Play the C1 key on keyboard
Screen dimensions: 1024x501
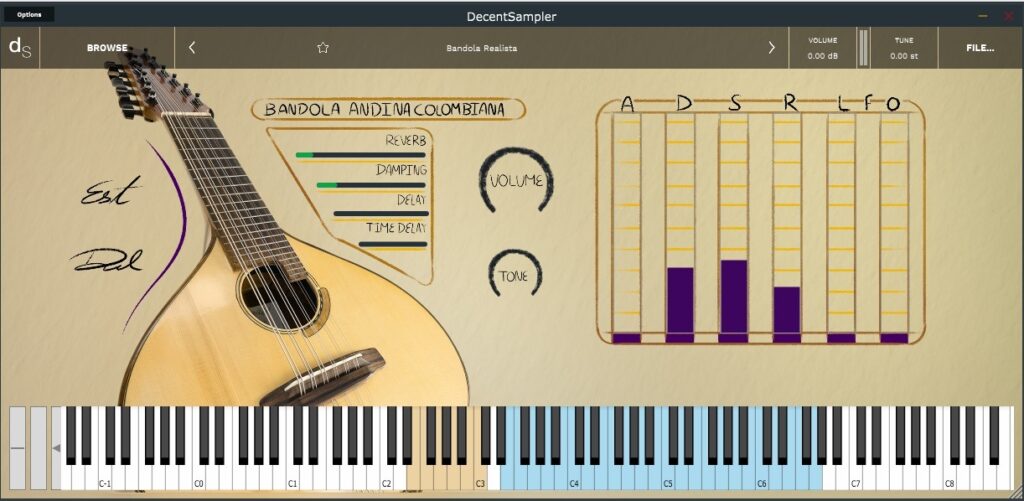click(x=293, y=478)
